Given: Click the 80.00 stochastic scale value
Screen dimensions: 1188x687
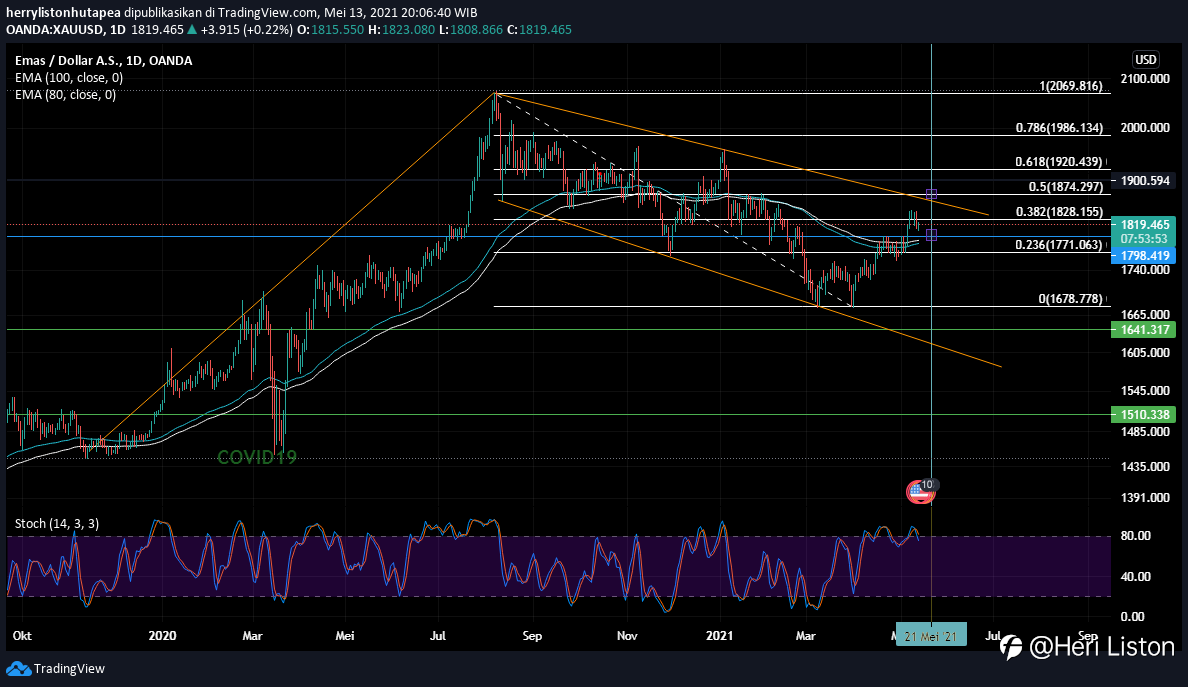Looking at the screenshot, I should tap(1136, 536).
